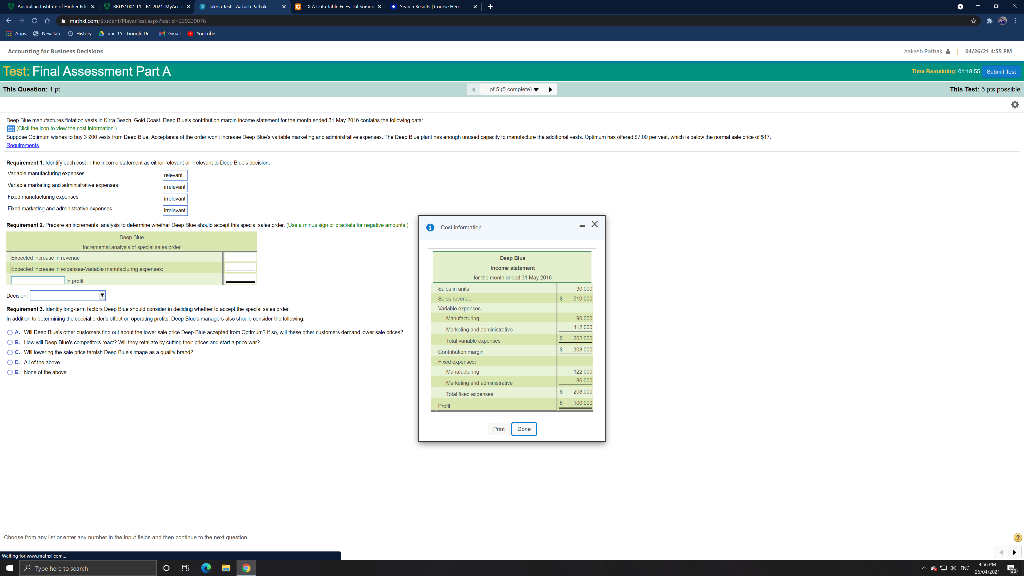Open the Chrome profile avatar
The image size is (1024, 576).
[x=1002, y=21]
